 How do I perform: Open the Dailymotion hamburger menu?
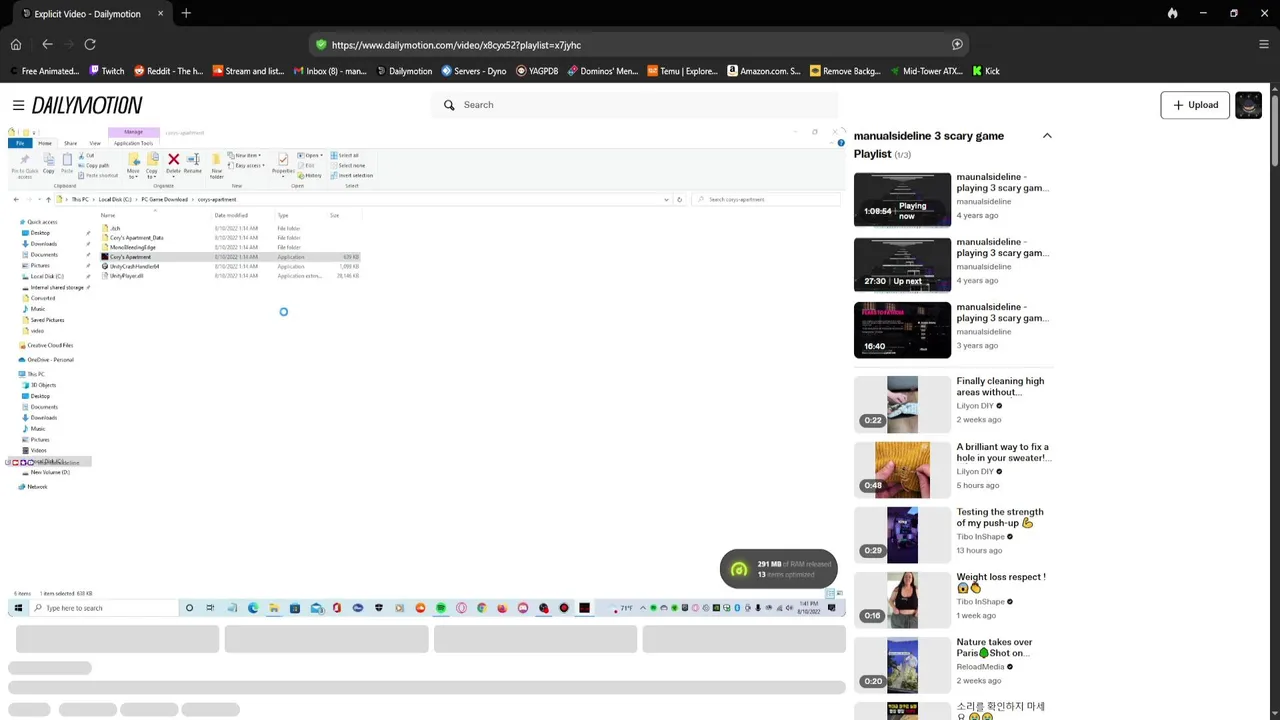18,105
